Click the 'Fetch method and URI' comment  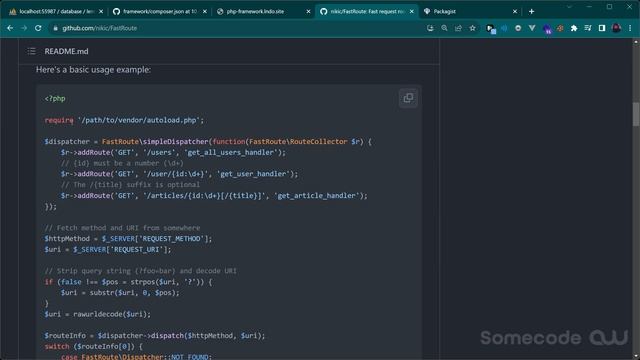point(122,228)
